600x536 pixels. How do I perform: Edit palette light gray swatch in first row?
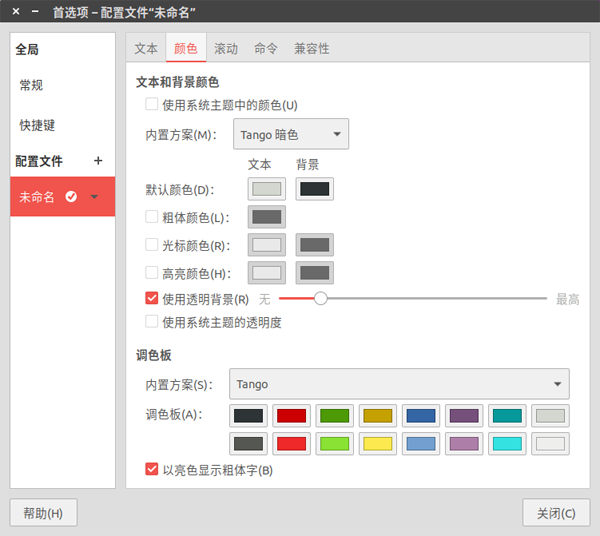coord(550,416)
